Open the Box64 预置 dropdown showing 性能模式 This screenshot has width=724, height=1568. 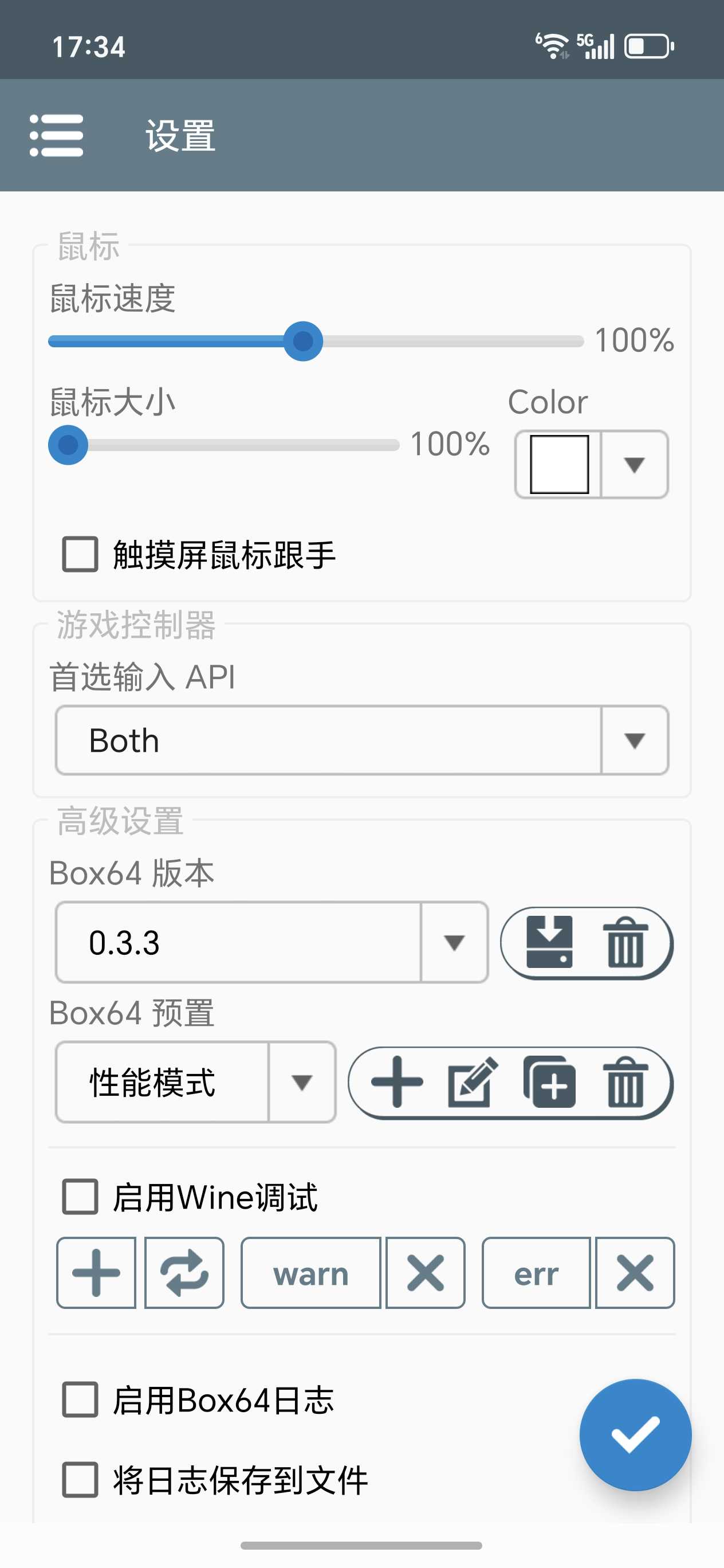(x=195, y=1081)
